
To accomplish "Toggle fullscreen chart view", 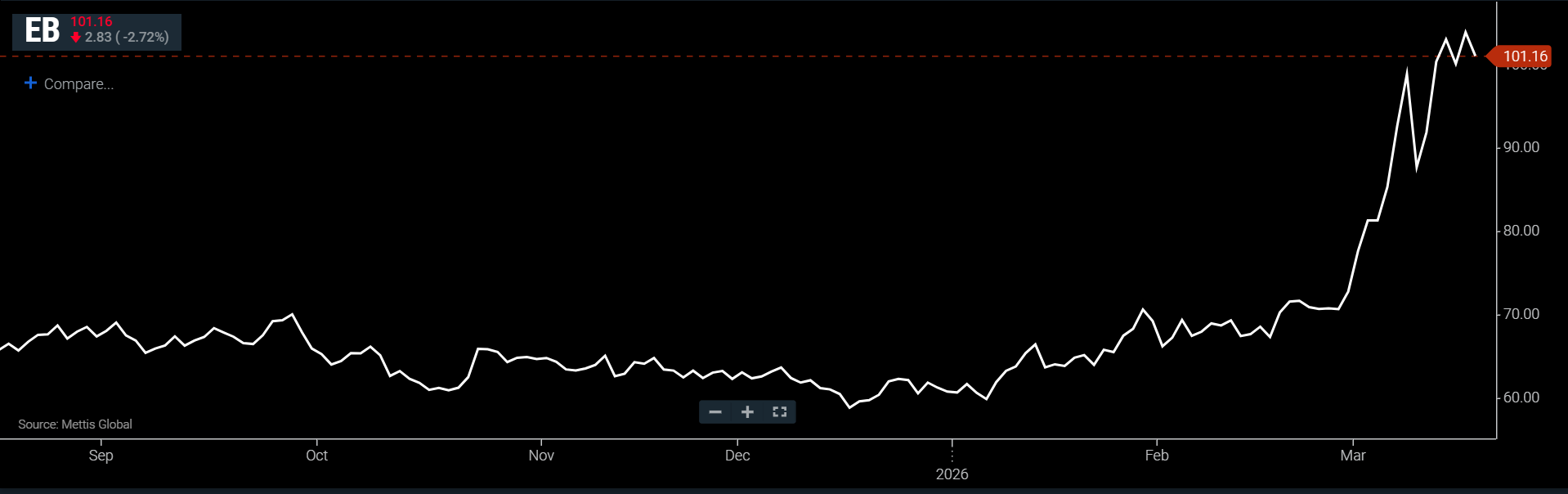I will click(x=779, y=412).
